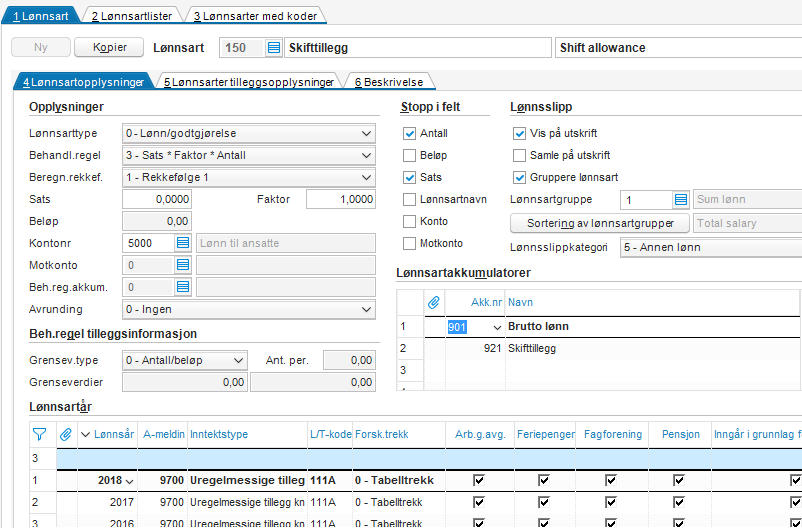Screen dimensions: 802x528
Task: Click the Lønnsart number field 150
Action: [242, 48]
